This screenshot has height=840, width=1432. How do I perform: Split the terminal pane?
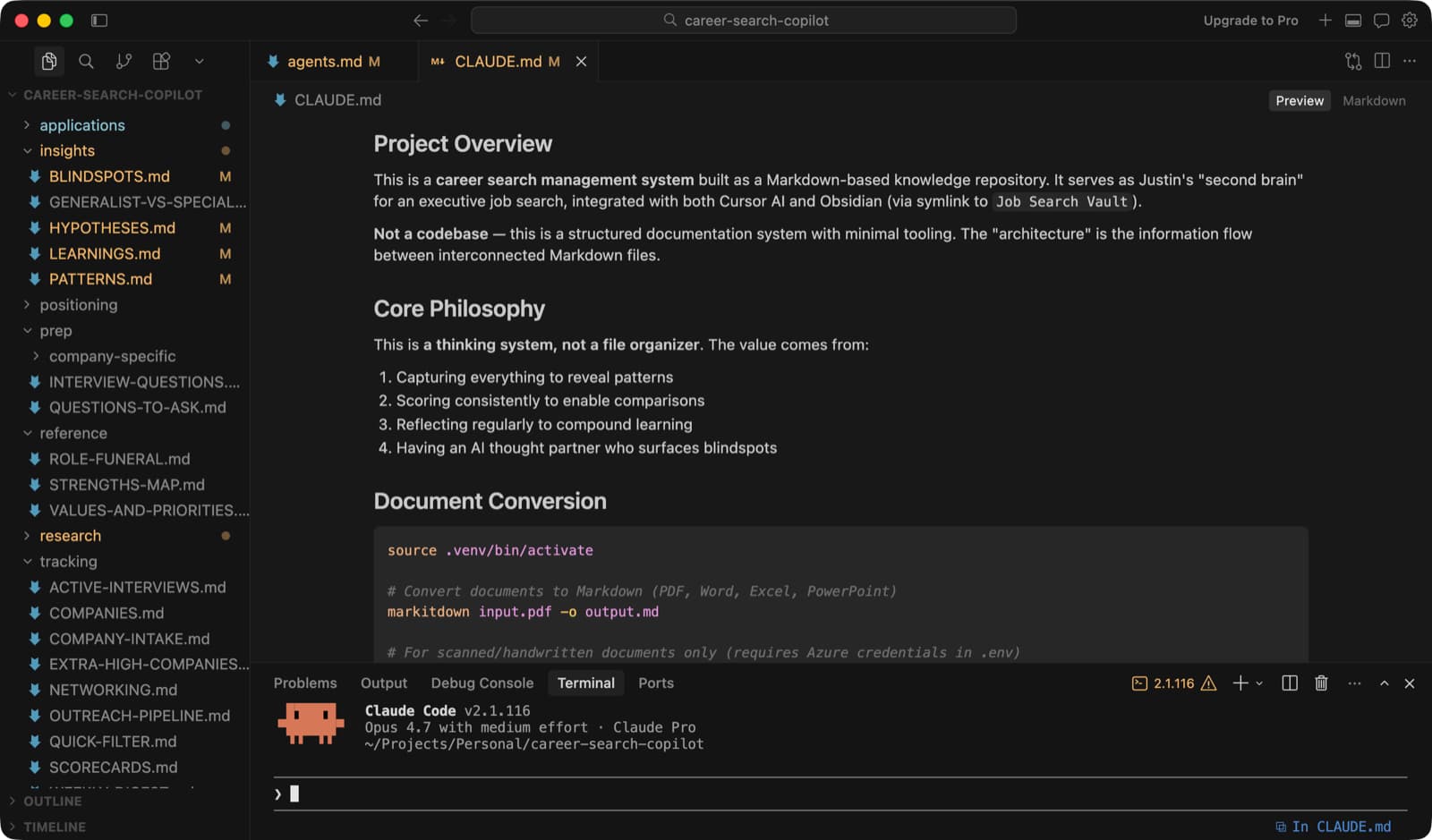click(1290, 683)
